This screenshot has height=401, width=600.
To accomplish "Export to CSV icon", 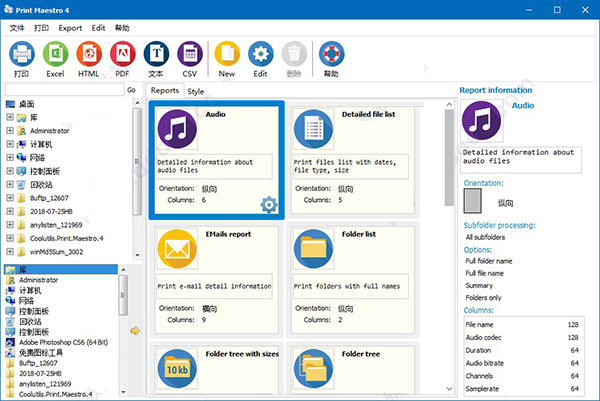I will (x=190, y=54).
